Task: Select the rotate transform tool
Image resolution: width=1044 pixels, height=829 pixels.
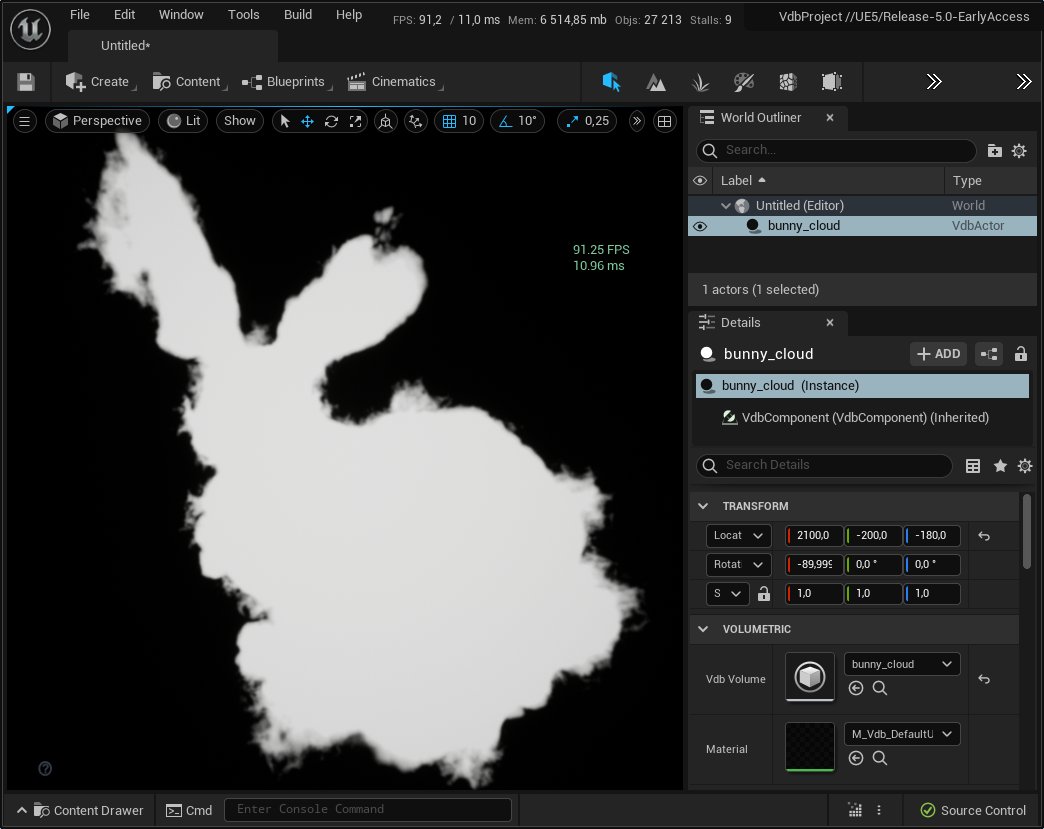Action: [x=331, y=121]
